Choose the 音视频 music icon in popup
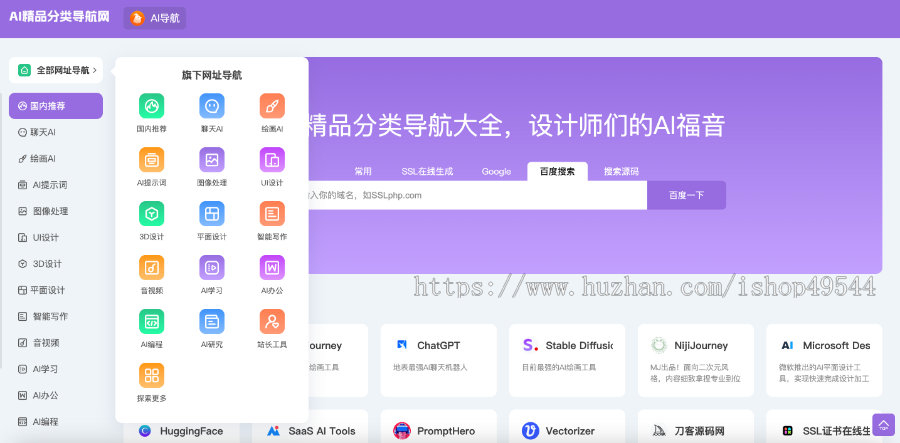The height and width of the screenshot is (443, 900). [152, 267]
